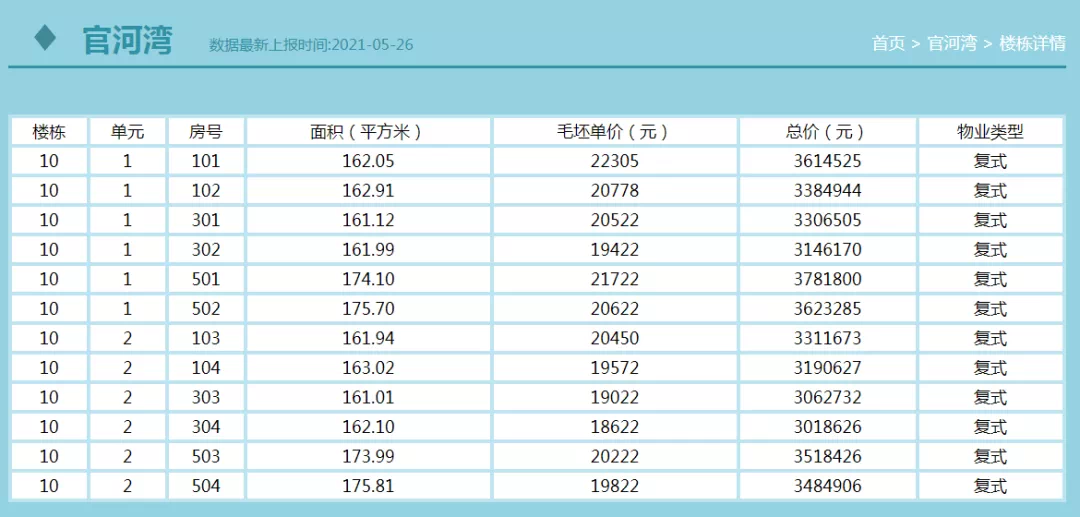Click the unit price 19822

point(615,486)
